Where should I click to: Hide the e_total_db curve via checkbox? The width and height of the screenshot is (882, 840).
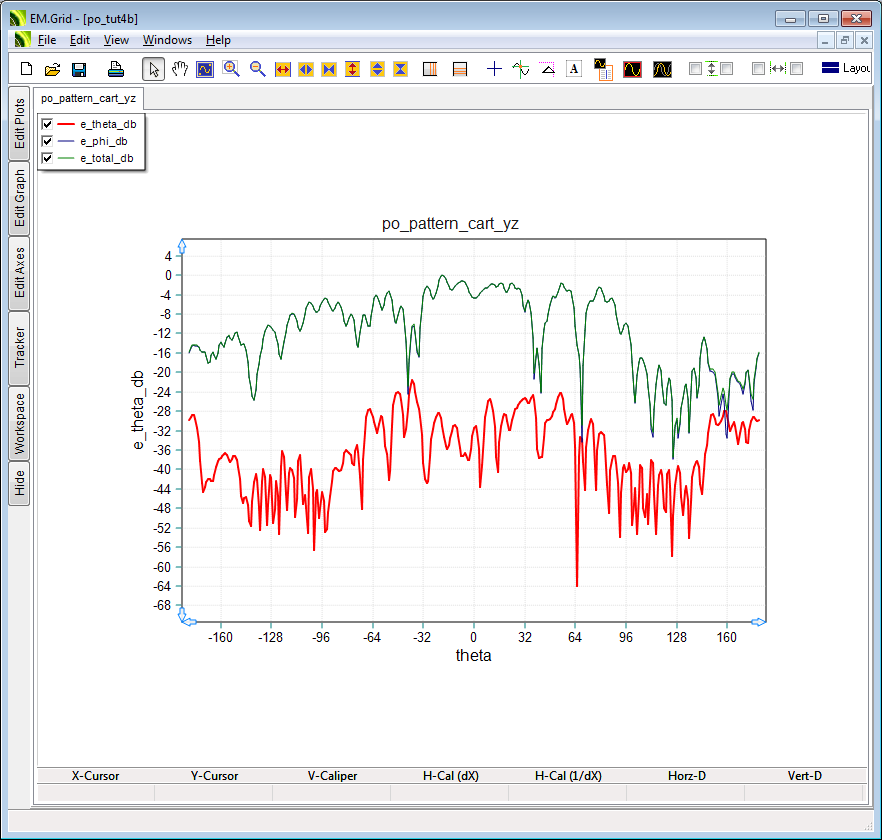pos(47,158)
